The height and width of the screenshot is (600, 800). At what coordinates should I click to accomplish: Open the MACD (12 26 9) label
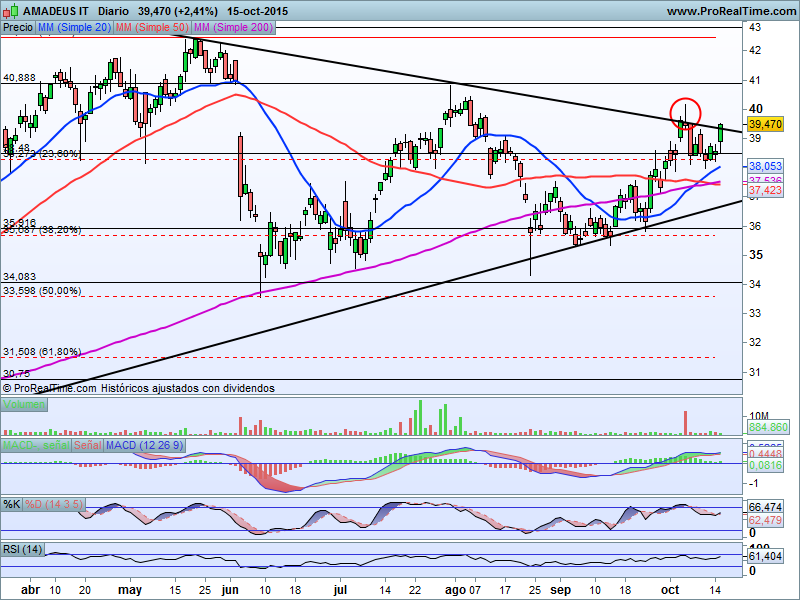click(x=144, y=445)
